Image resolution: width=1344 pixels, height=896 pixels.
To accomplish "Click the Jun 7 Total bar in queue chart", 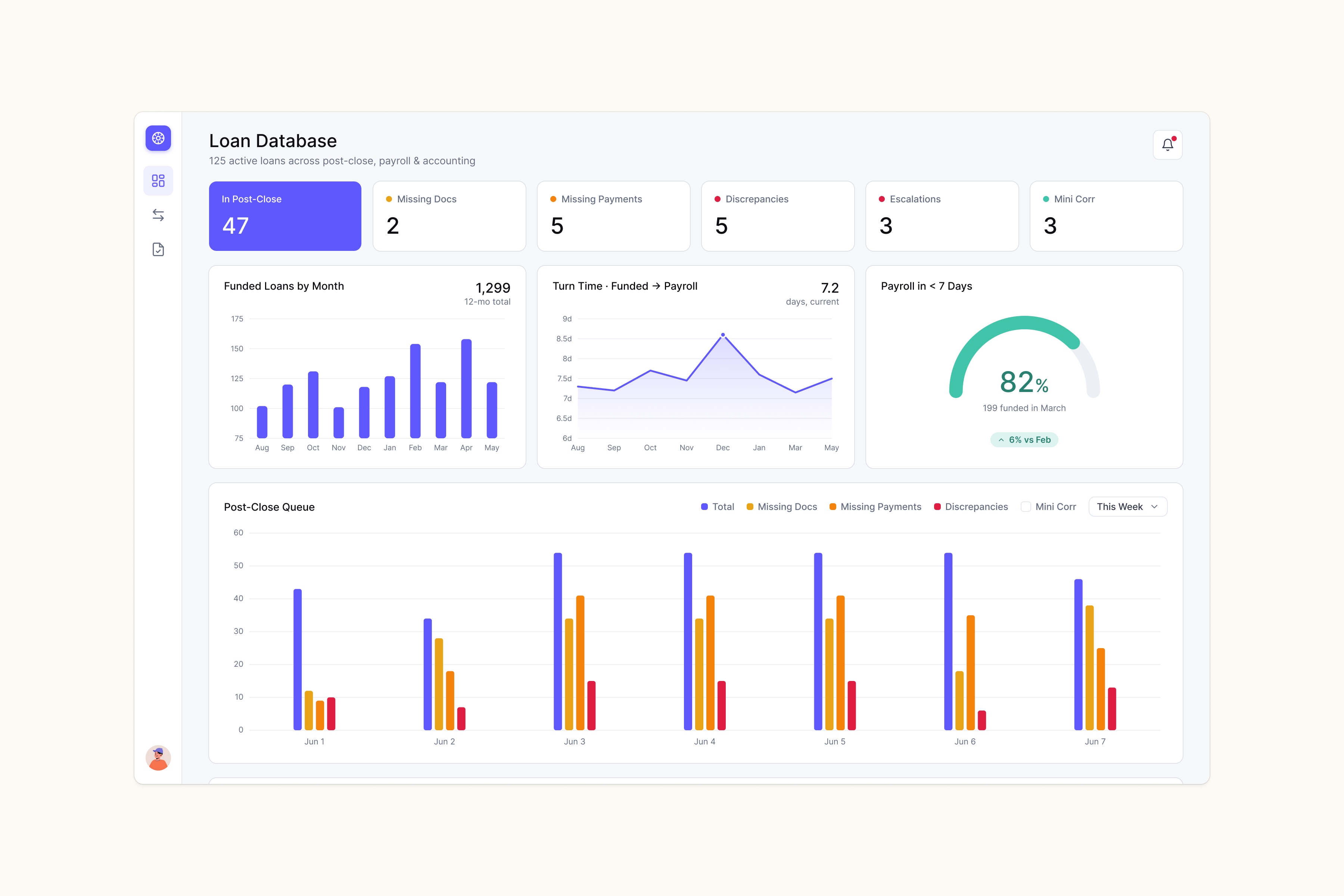I will click(1078, 655).
